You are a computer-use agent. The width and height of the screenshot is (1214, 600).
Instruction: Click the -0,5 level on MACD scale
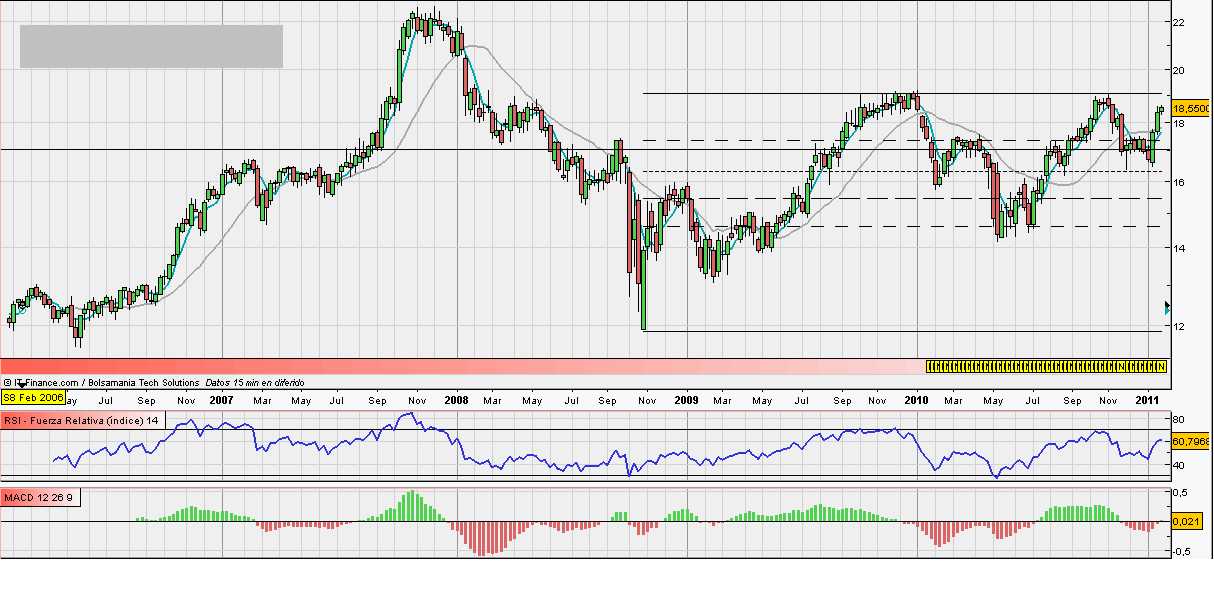(x=1180, y=551)
